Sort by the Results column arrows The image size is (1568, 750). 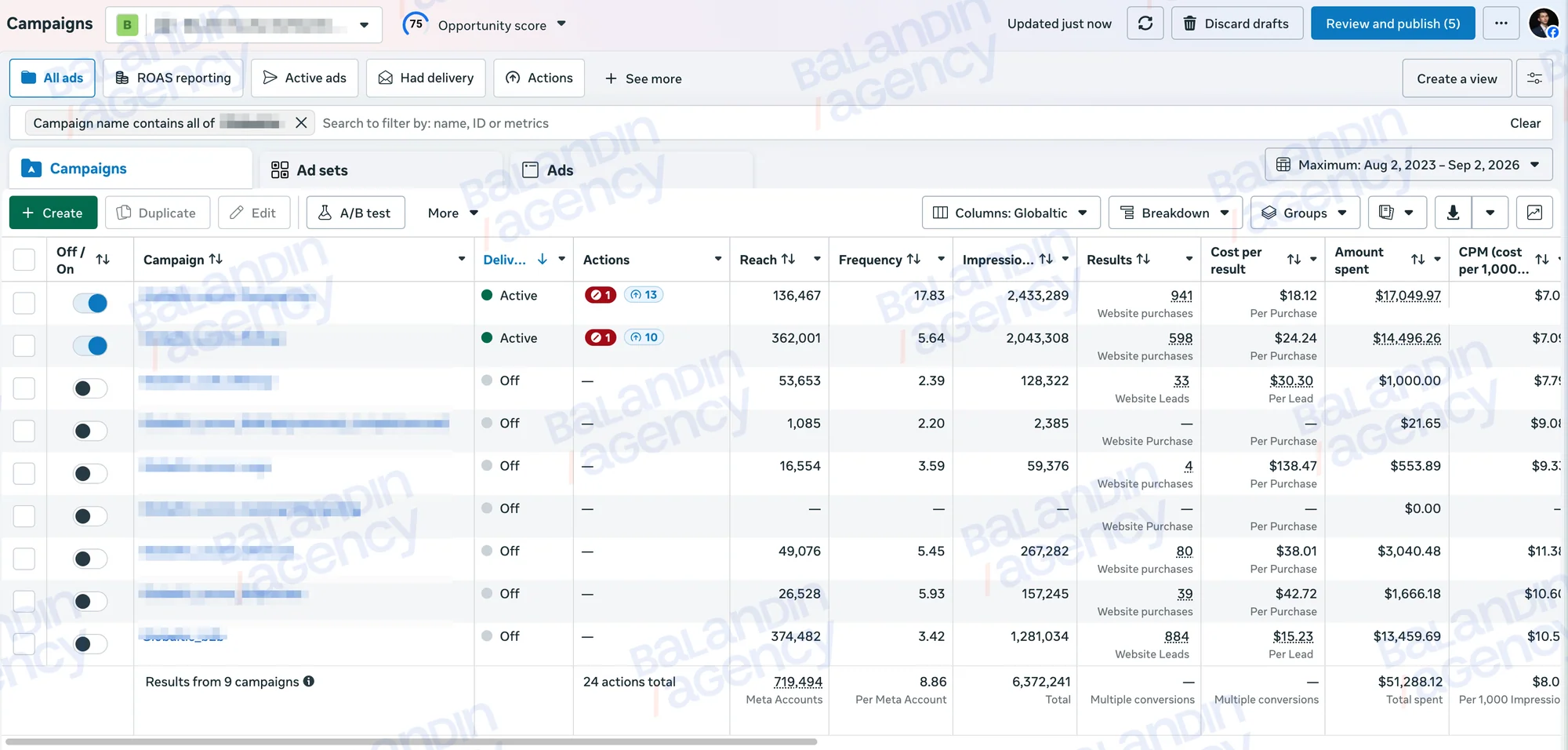[x=1143, y=259]
